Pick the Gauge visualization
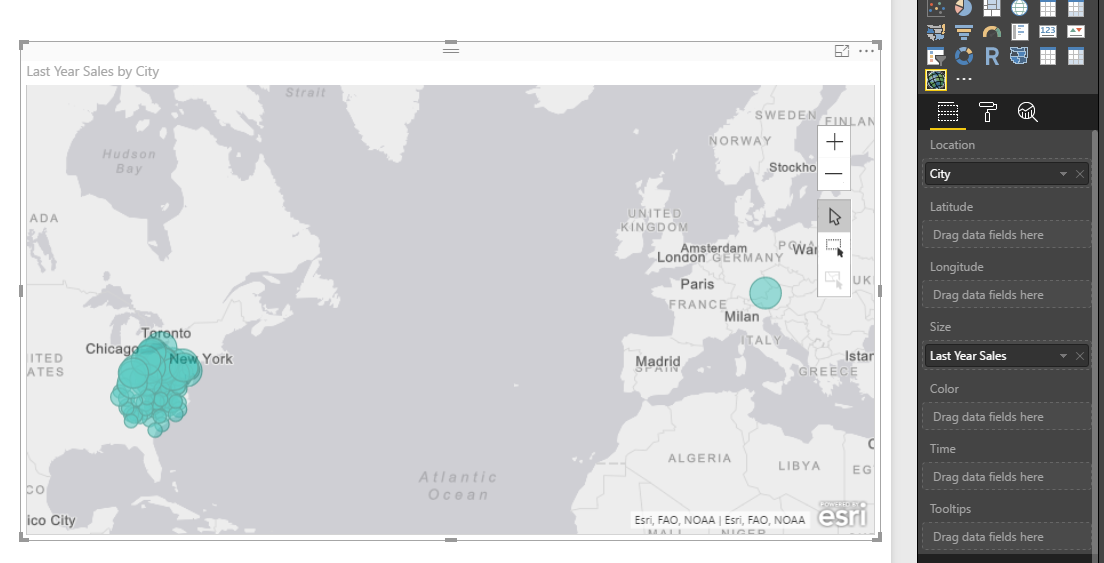1104x563 pixels. click(991, 32)
